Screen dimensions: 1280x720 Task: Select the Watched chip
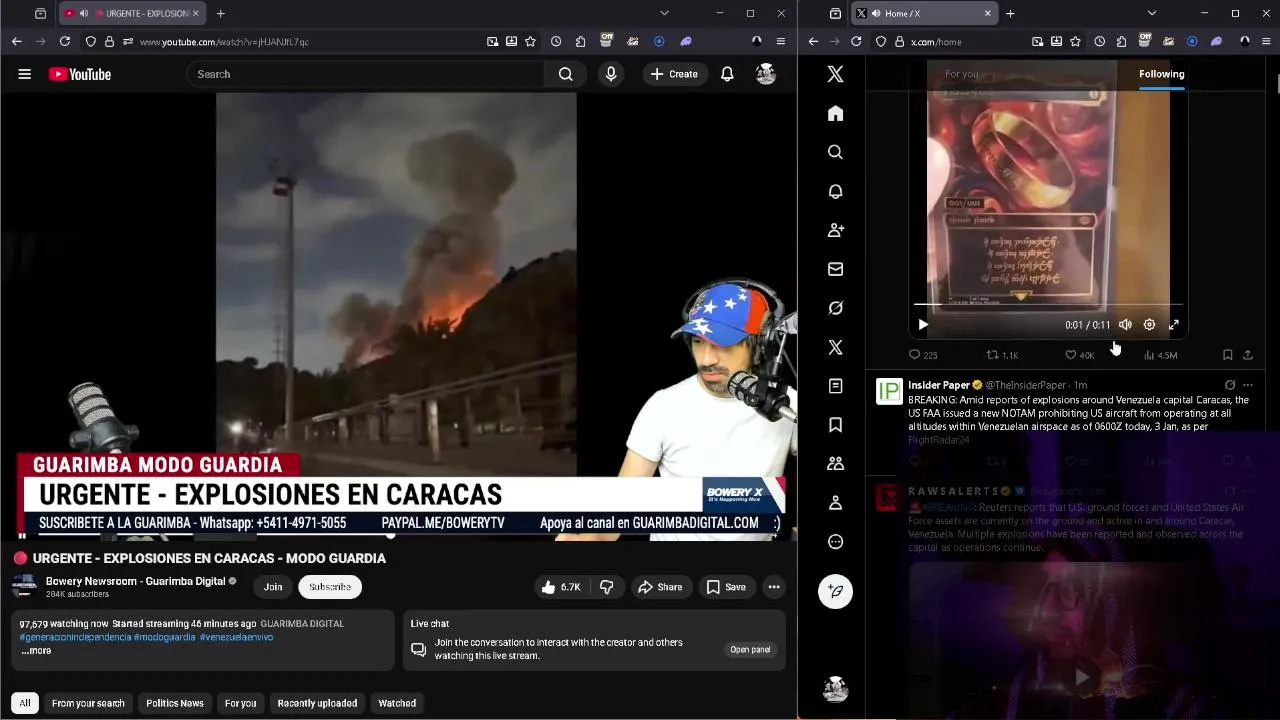click(397, 703)
